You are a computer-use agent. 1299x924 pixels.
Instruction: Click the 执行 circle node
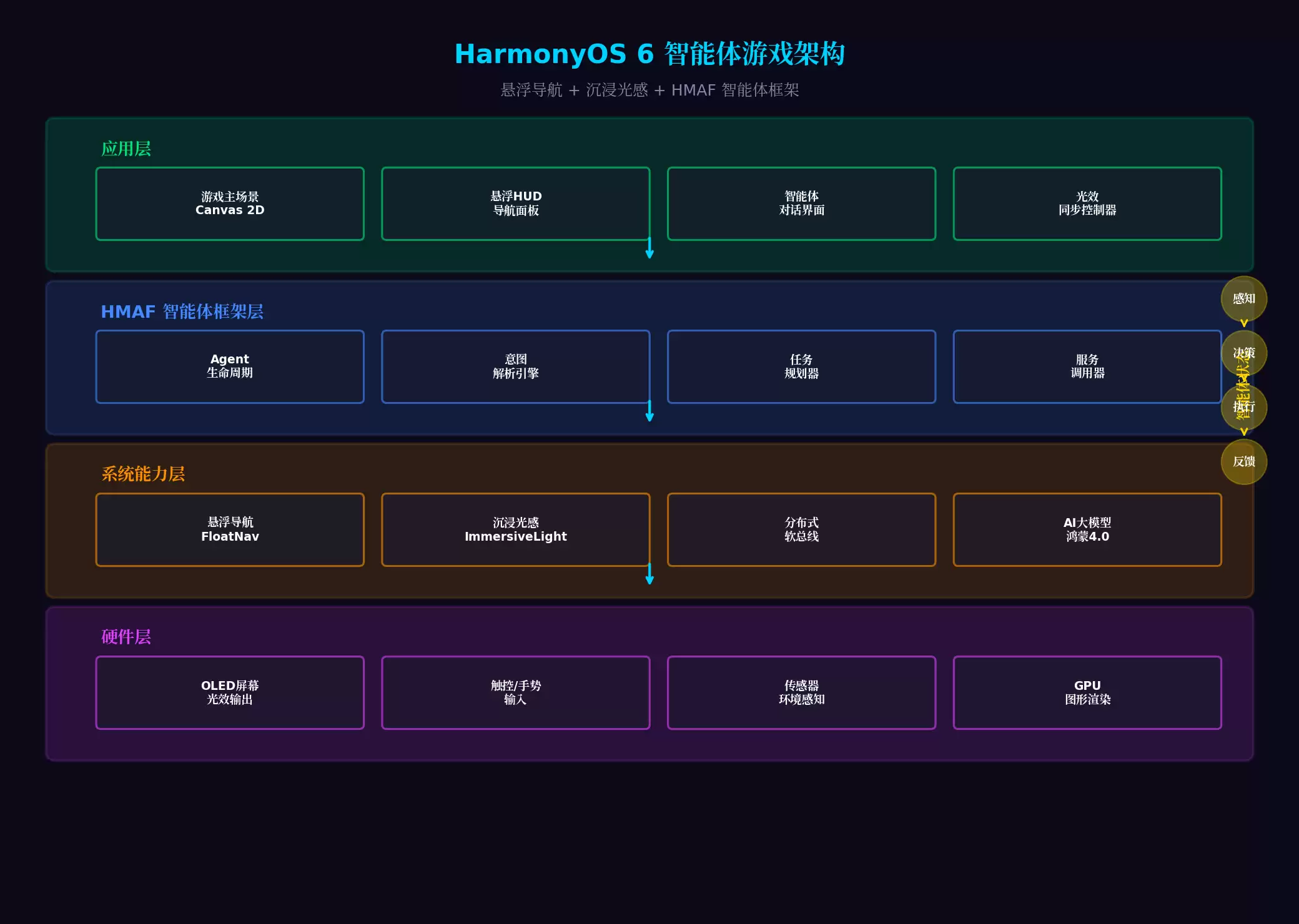[x=1244, y=407]
